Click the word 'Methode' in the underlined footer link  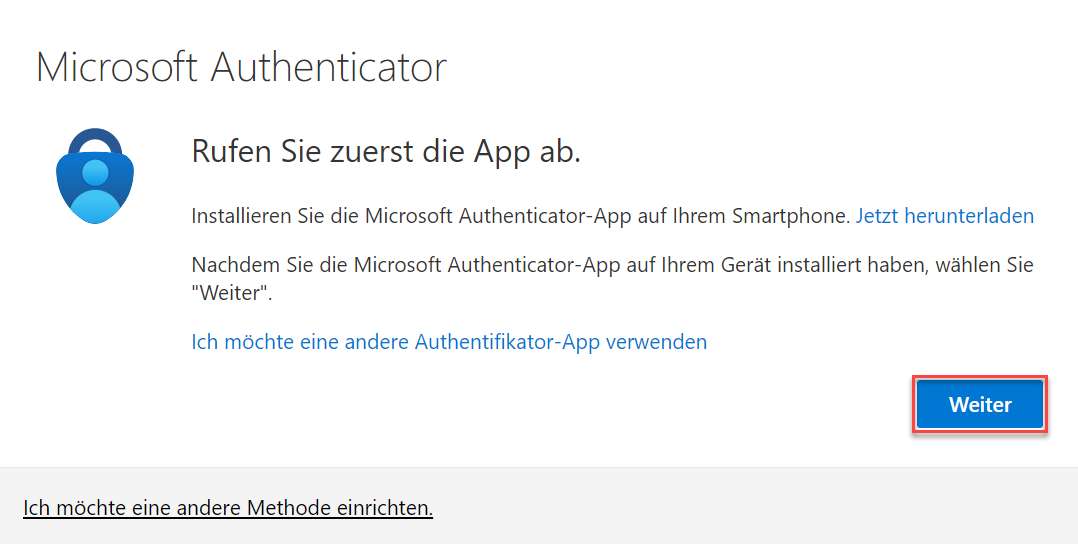coord(289,508)
